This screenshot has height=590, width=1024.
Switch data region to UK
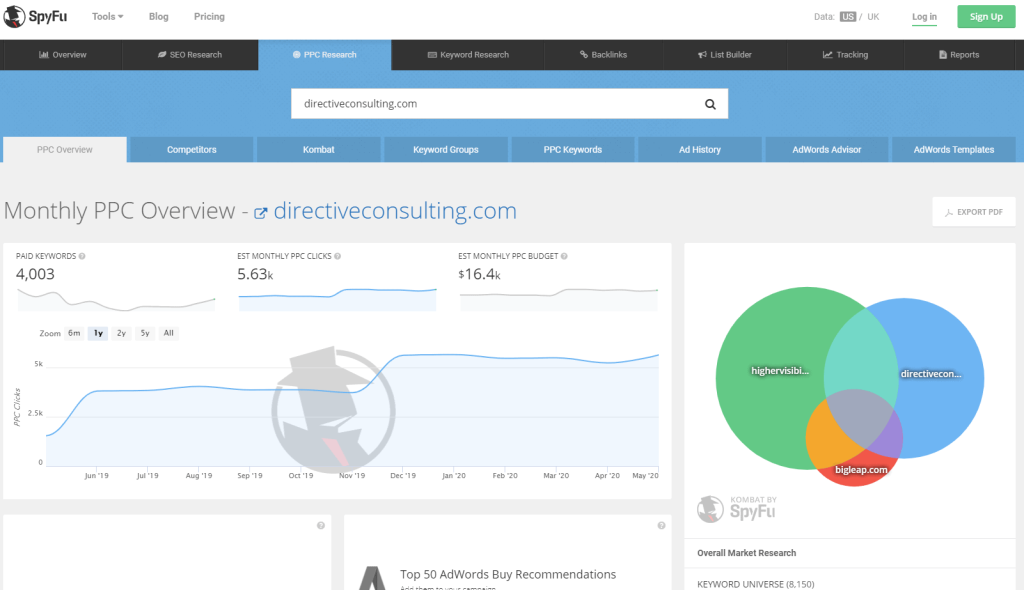pos(873,17)
